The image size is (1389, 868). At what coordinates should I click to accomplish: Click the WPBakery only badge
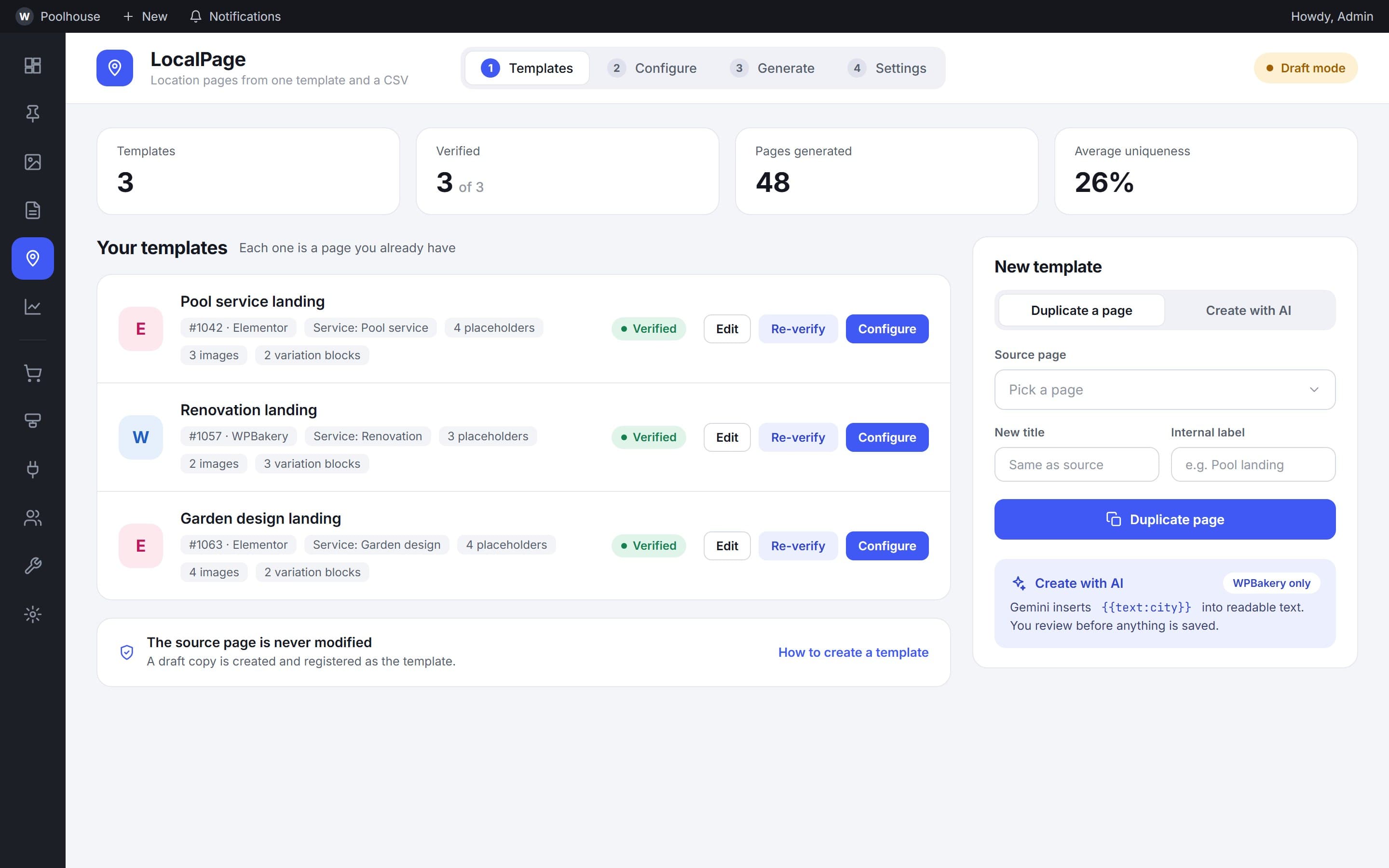pyautogui.click(x=1271, y=583)
